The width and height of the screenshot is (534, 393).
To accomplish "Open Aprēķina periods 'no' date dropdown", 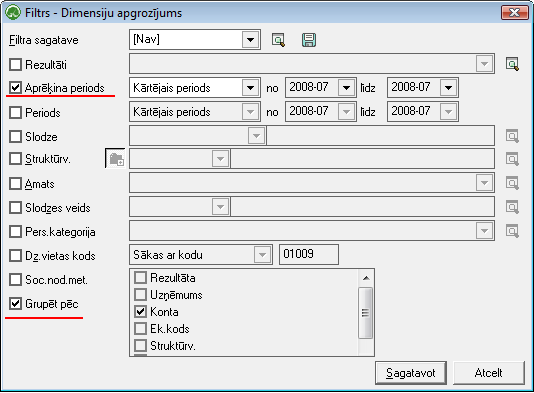I will 346,88.
